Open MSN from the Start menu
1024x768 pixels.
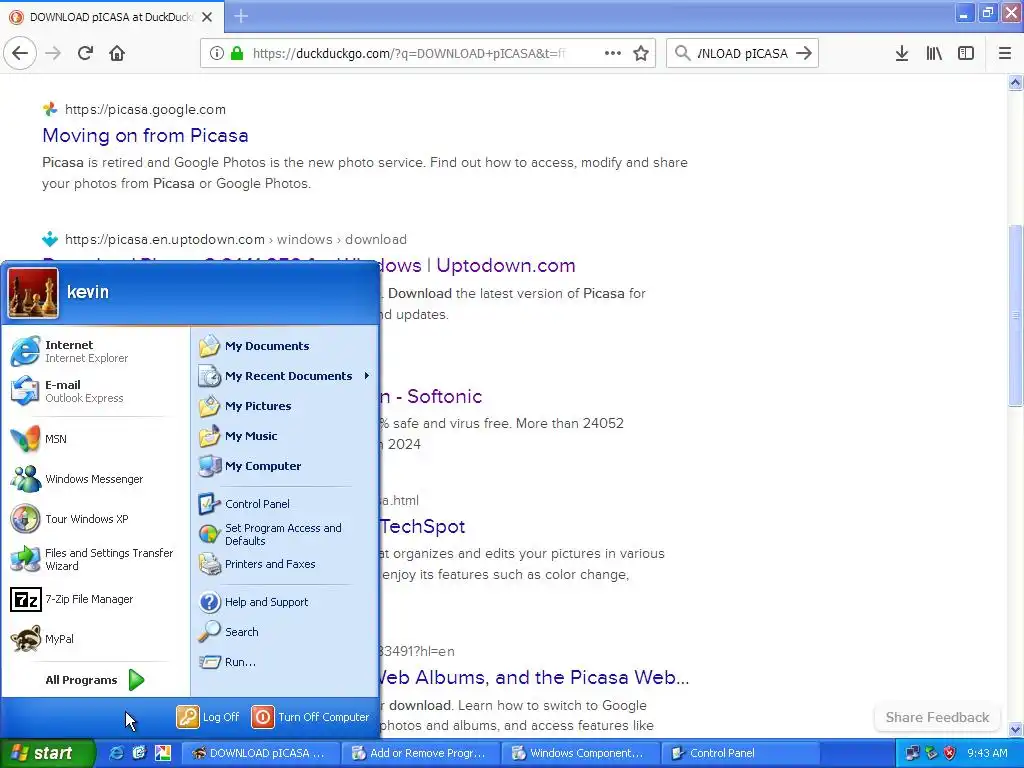(x=95, y=439)
